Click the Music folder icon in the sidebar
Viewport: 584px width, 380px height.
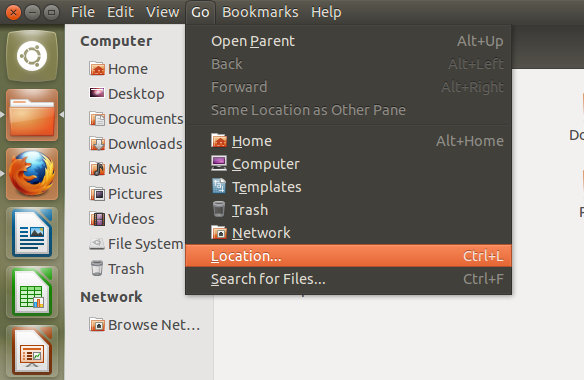pos(97,169)
